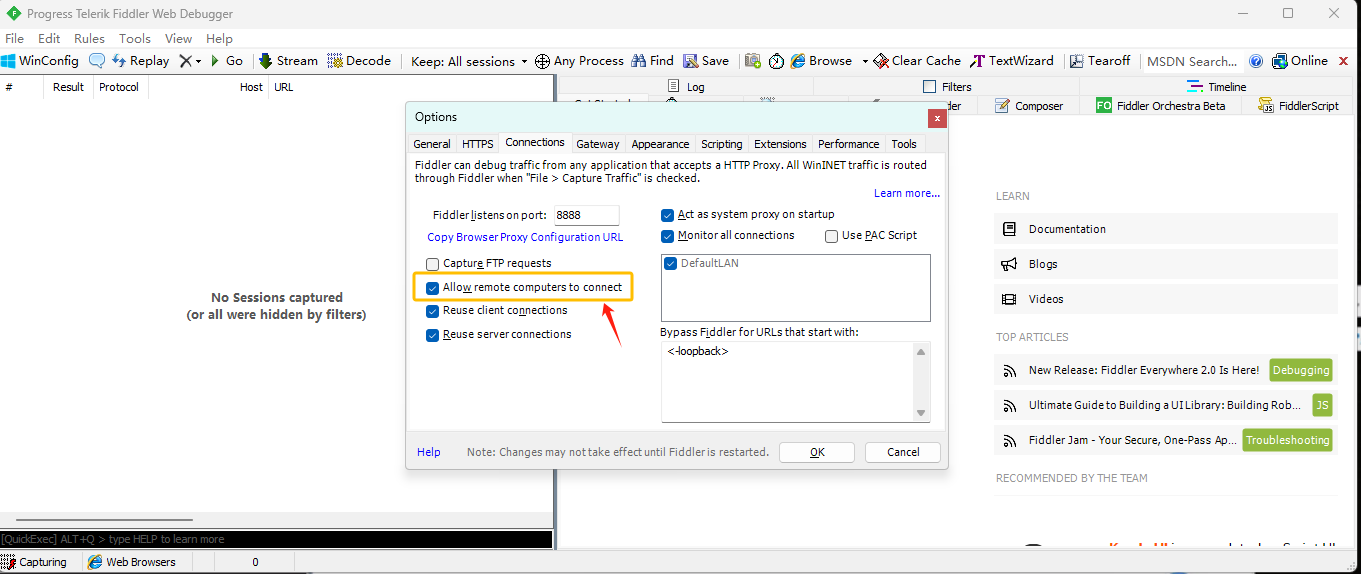Uncheck the DefaultLAN connection checkbox
Screen dimensions: 1361x574
671,263
